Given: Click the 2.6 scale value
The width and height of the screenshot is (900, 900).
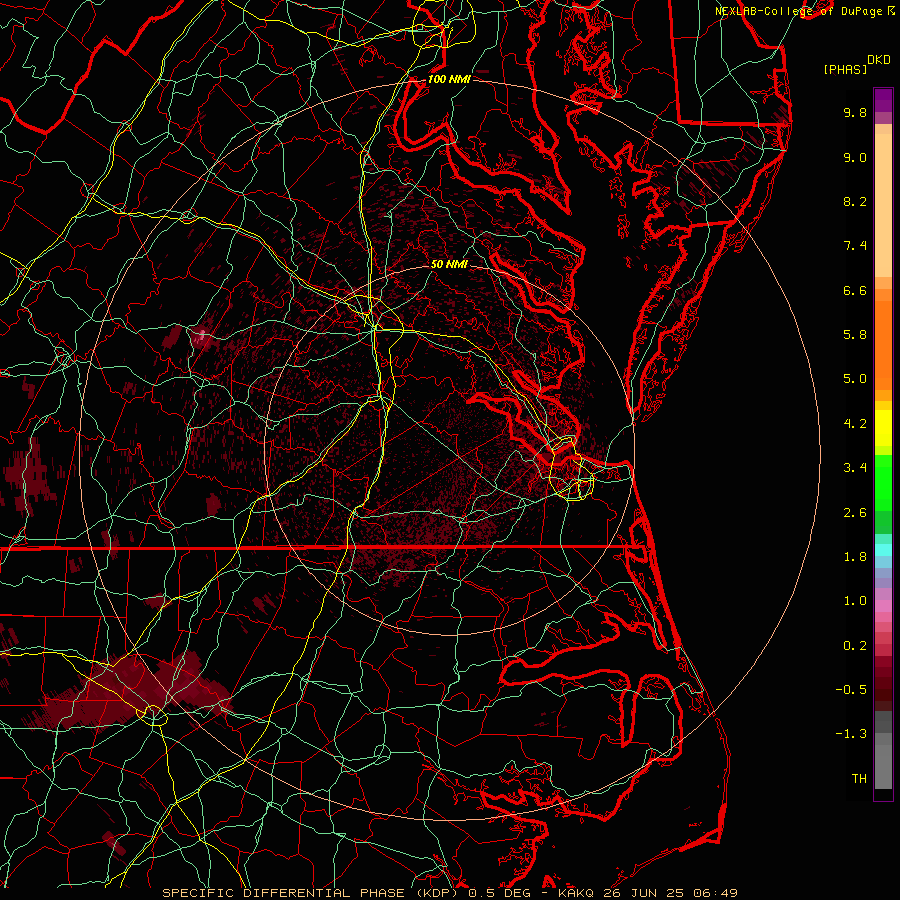Looking at the screenshot, I should pos(855,513).
